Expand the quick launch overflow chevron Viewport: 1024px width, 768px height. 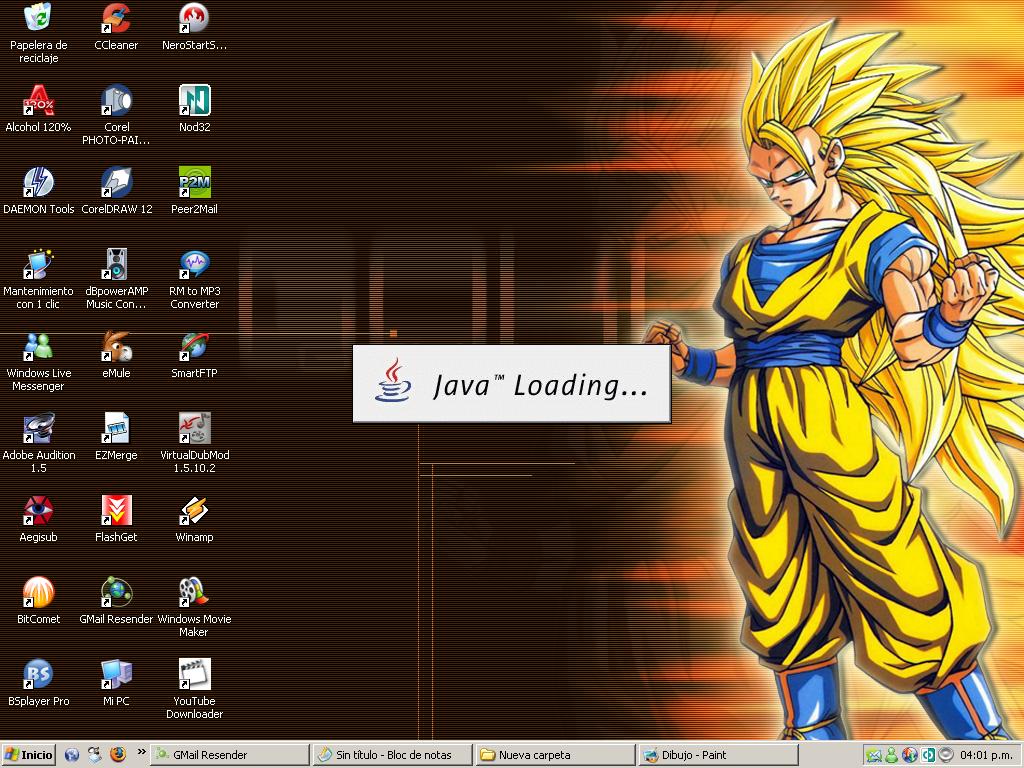tap(141, 752)
